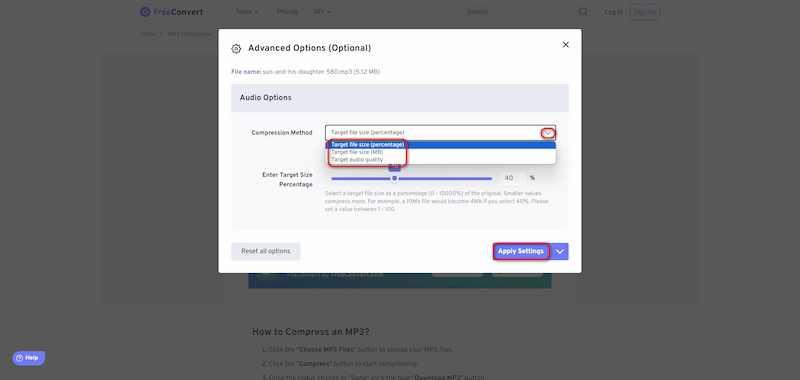Click the Search field in header
This screenshot has height=380, width=800.
point(520,12)
